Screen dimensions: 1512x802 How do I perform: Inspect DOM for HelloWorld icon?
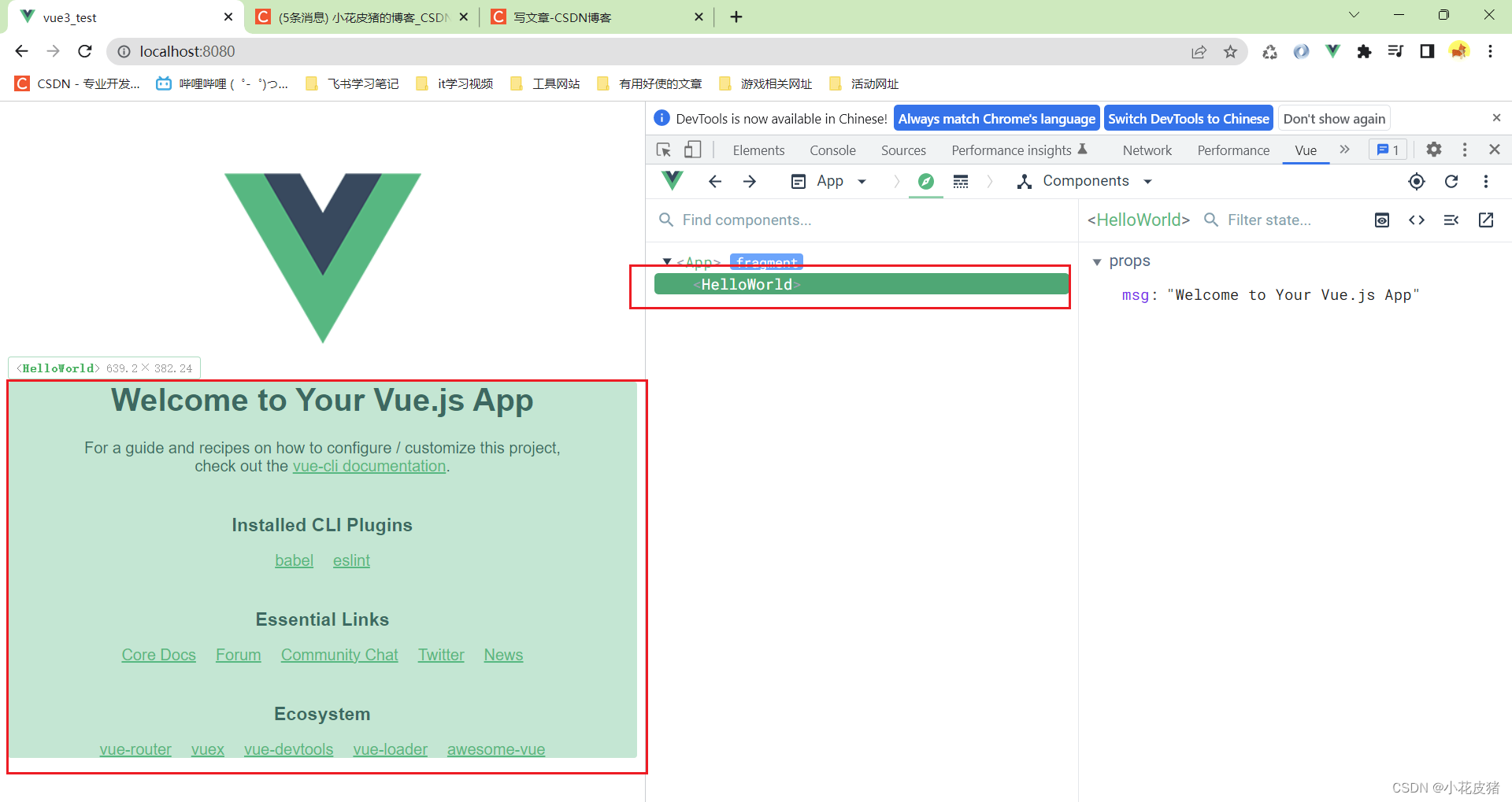point(1382,220)
